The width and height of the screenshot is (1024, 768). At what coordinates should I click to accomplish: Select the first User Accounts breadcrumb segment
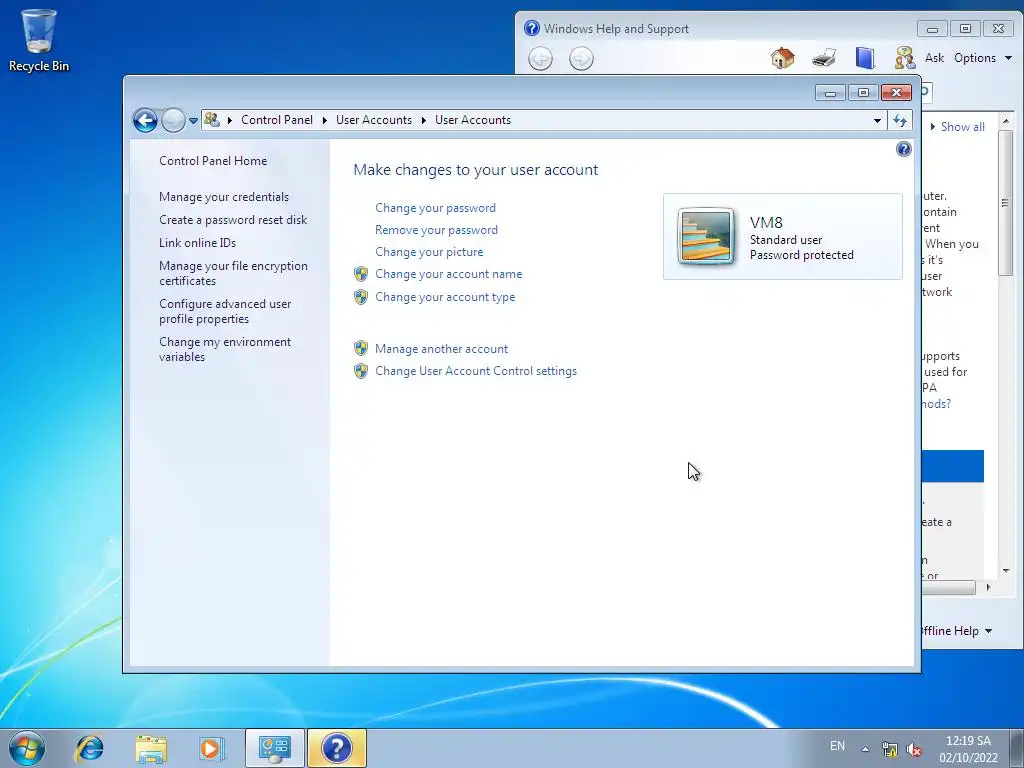point(374,120)
